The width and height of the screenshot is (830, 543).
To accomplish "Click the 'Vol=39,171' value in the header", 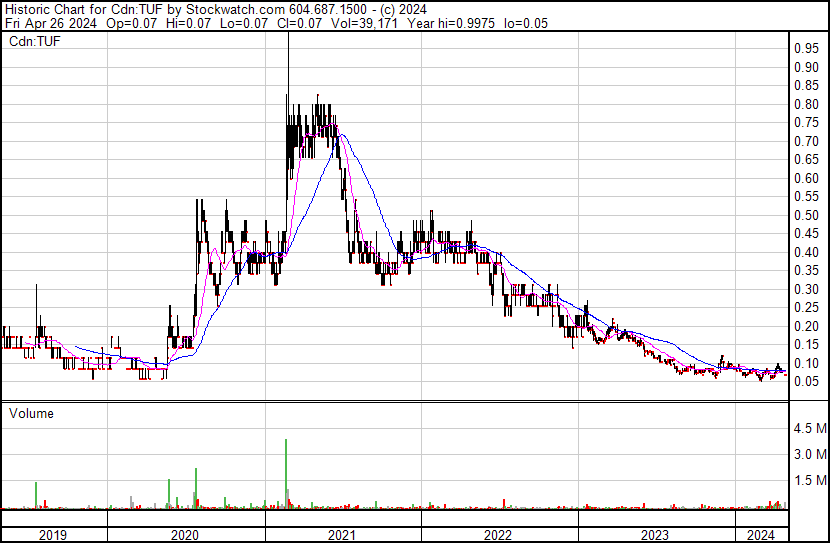I will coord(364,23).
